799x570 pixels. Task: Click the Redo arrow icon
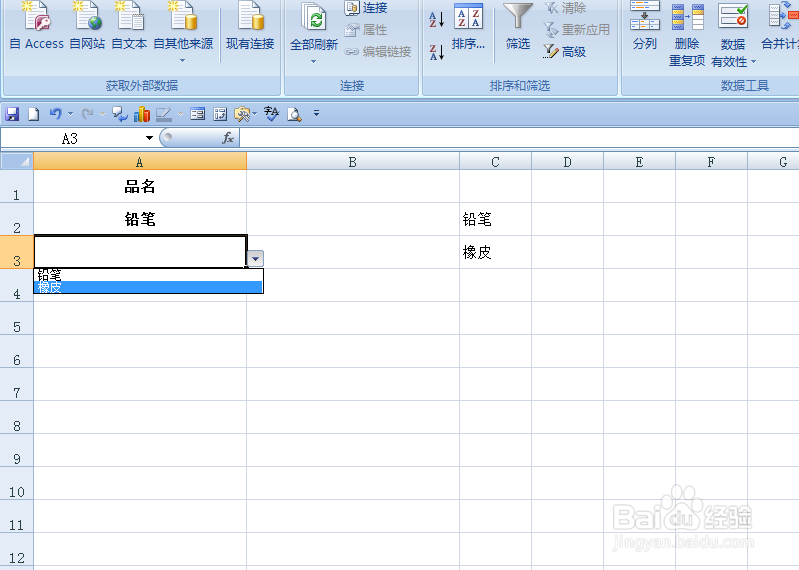tap(88, 114)
